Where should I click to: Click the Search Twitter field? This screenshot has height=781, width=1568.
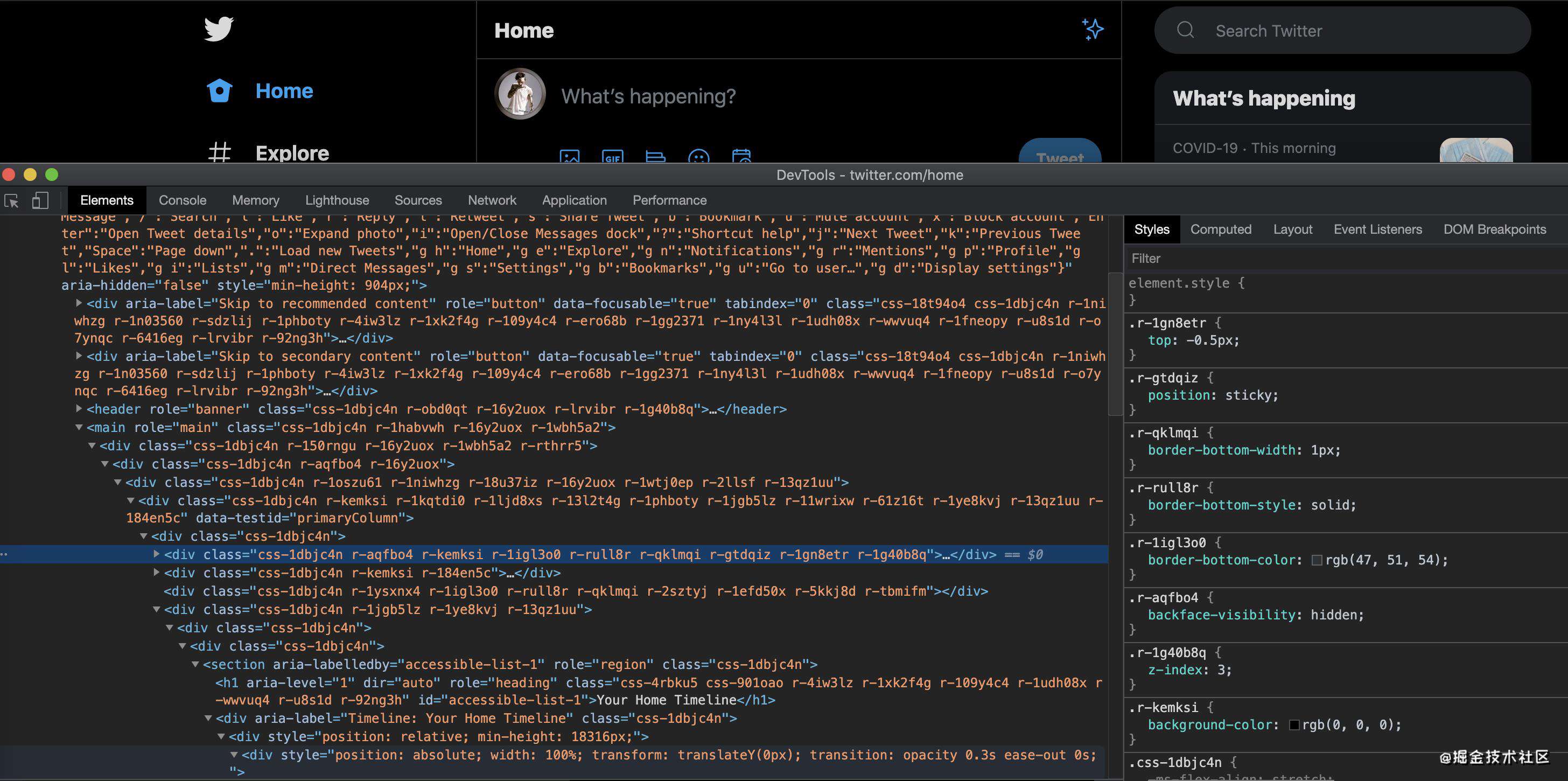(1342, 31)
